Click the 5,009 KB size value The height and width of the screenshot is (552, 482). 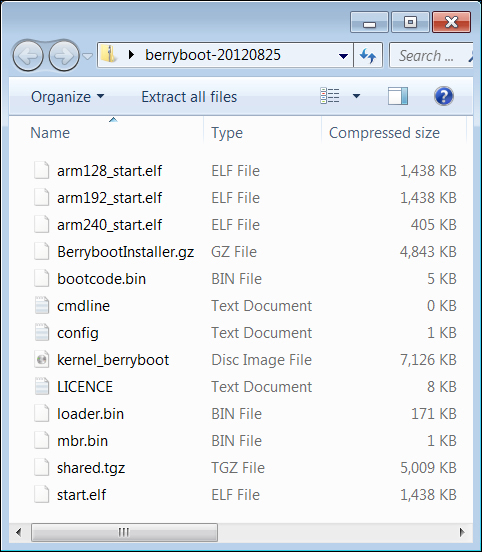(x=428, y=468)
